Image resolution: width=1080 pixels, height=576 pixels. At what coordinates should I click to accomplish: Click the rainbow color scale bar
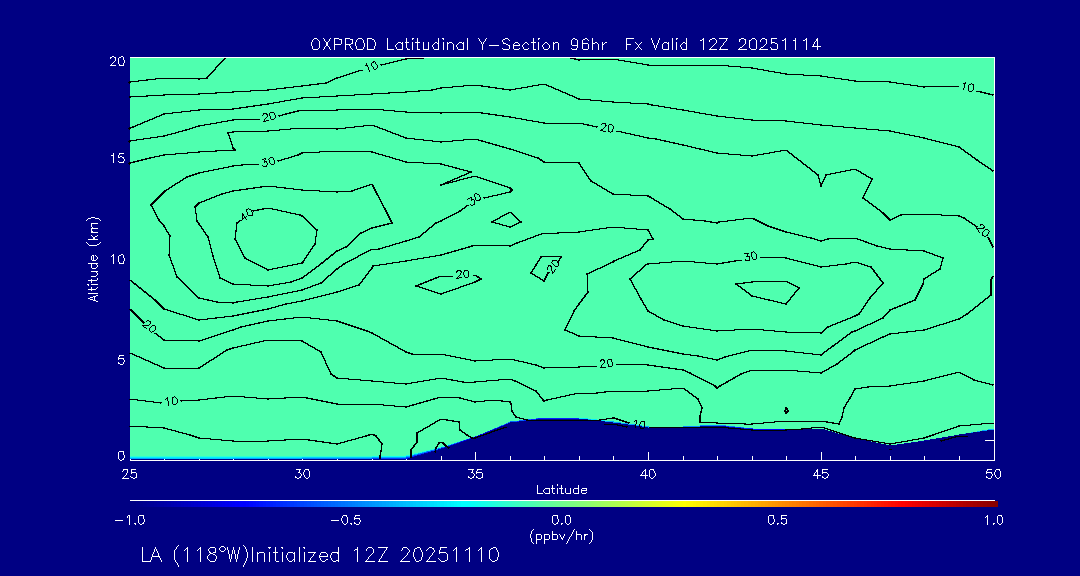click(x=563, y=504)
